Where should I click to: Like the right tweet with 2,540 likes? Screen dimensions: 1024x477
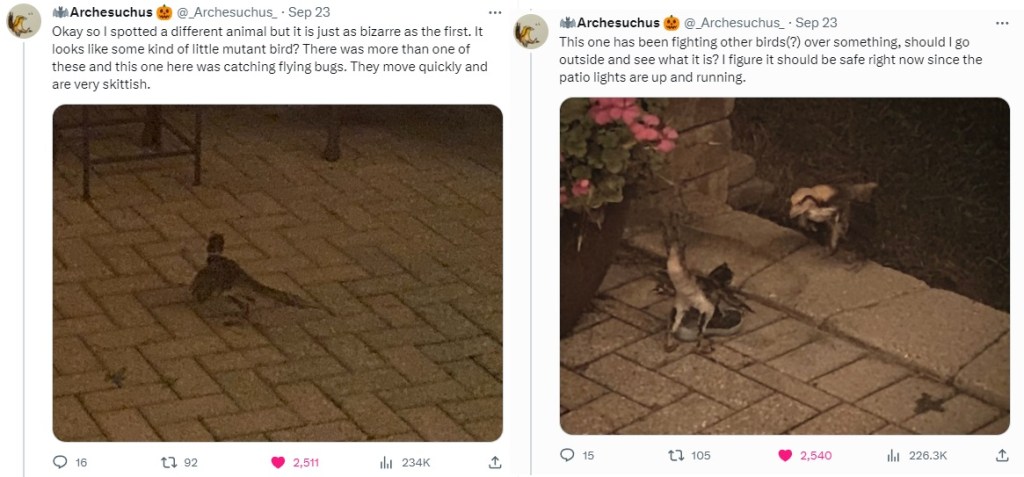784,455
